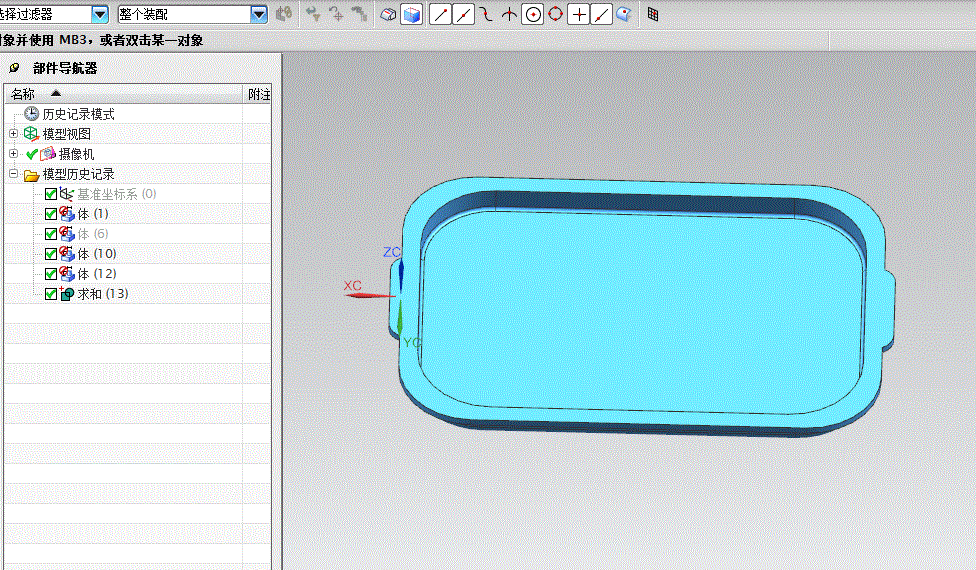
Task: Open the 整个装配 scope dropdown
Action: 259,14
